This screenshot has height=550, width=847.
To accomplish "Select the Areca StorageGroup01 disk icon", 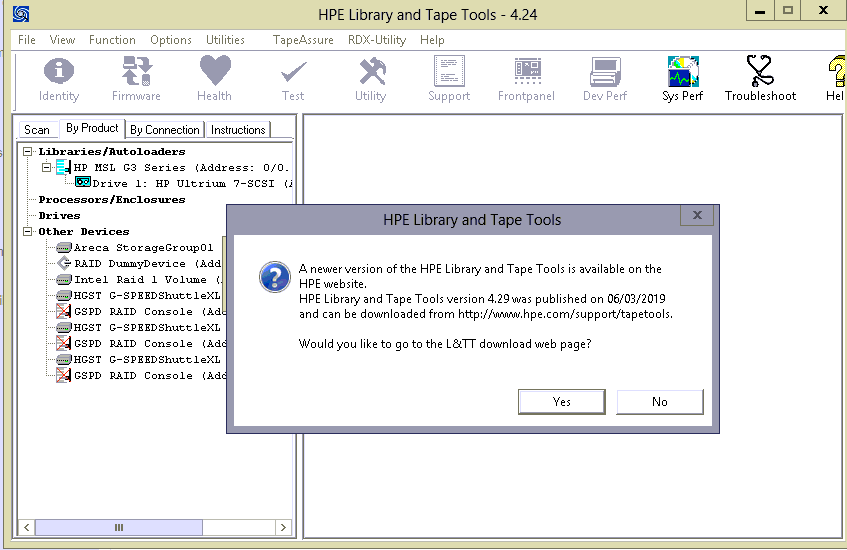I will click(x=64, y=247).
